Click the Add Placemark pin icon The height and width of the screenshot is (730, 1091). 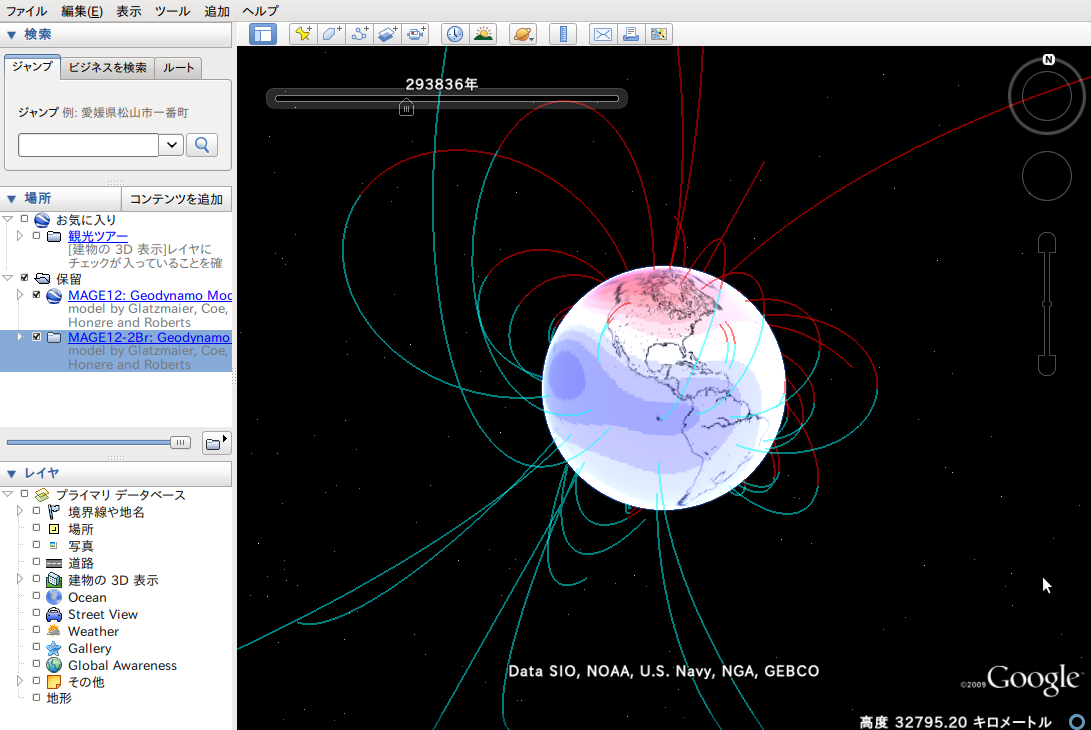point(303,34)
